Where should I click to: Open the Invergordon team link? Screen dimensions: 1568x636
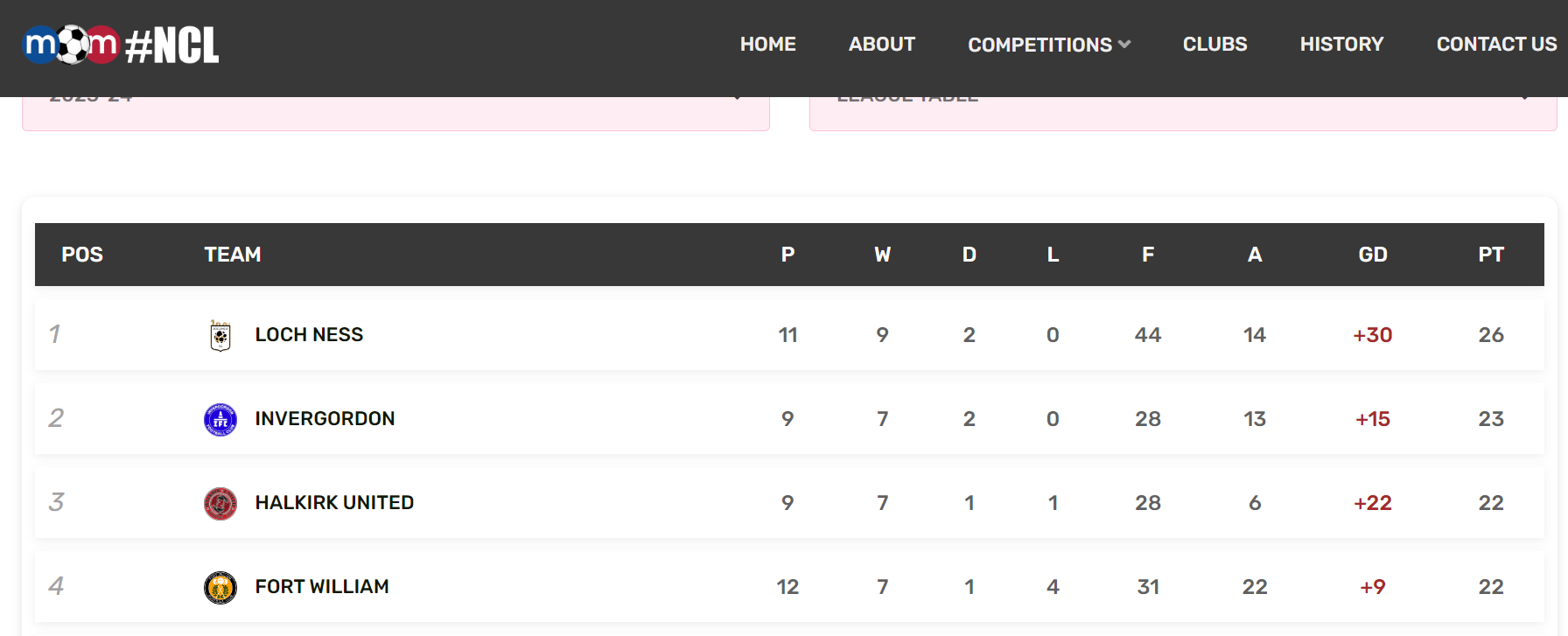click(325, 419)
